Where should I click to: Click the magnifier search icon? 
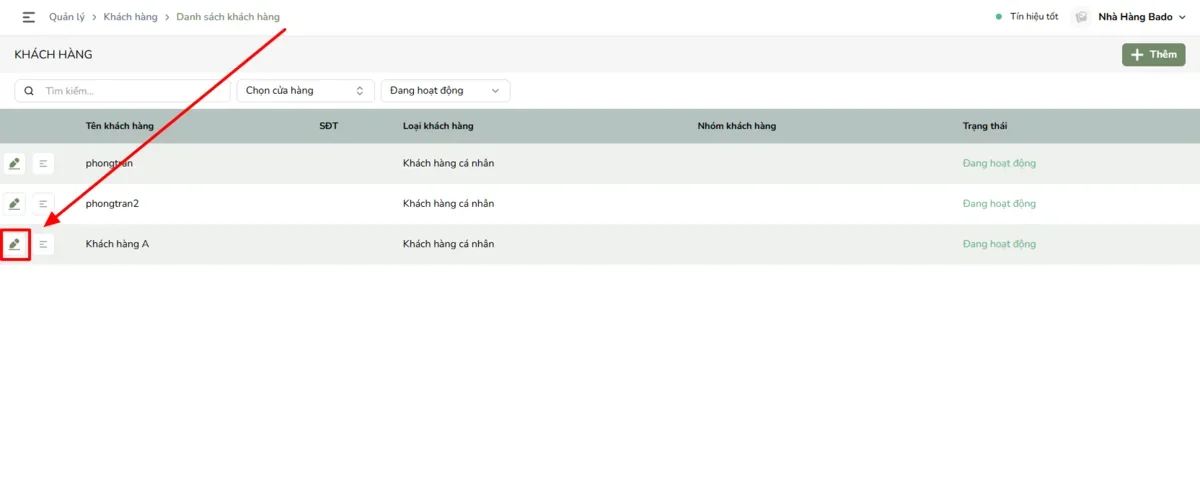tap(29, 91)
